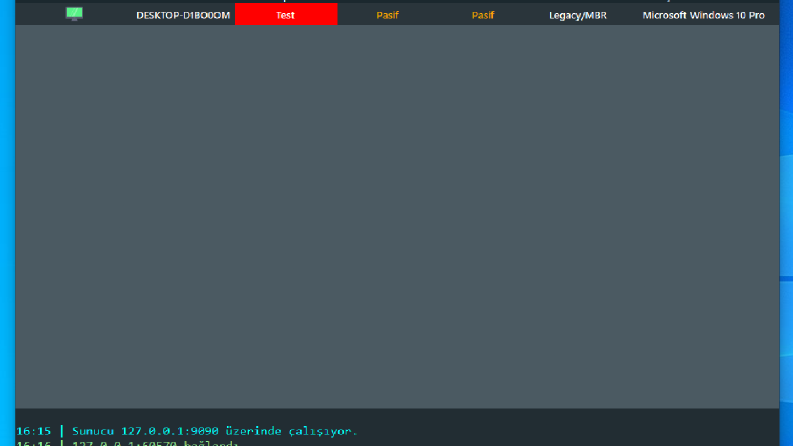Click the red Test cell
Viewport: 793px width, 446px height.
tap(286, 14)
